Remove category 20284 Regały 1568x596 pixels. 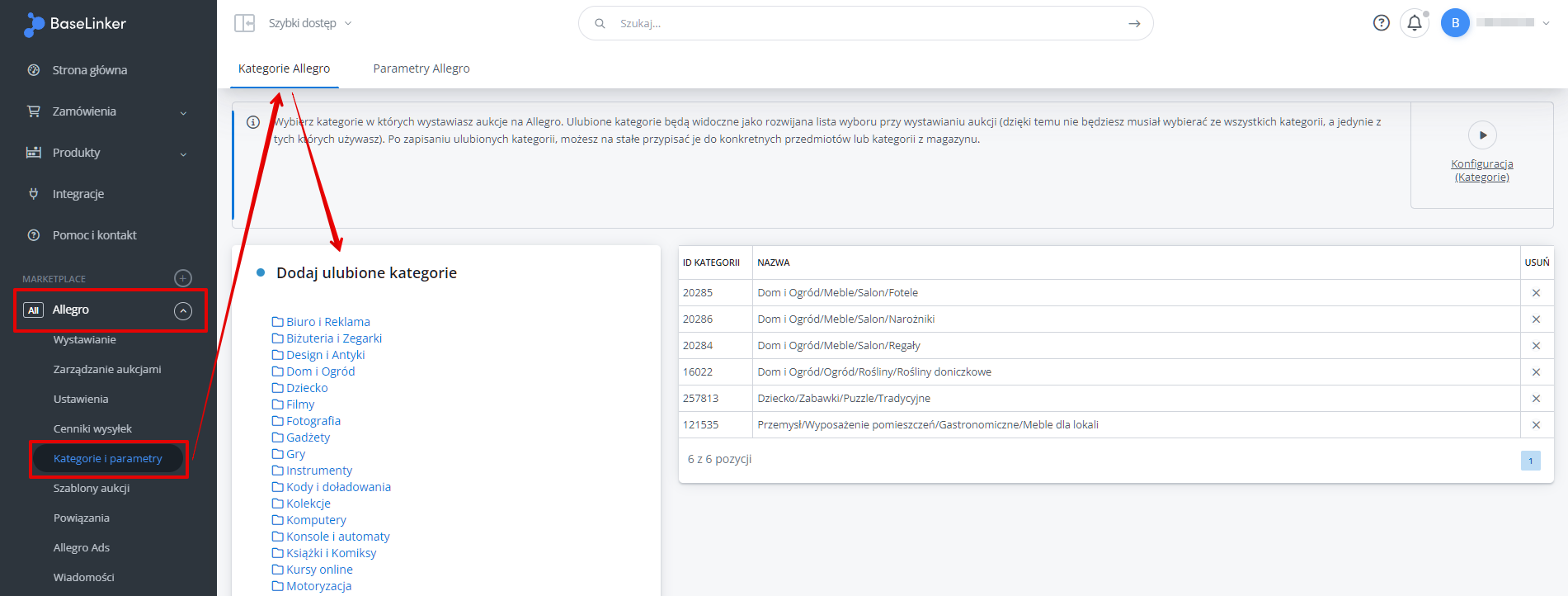[x=1536, y=346]
